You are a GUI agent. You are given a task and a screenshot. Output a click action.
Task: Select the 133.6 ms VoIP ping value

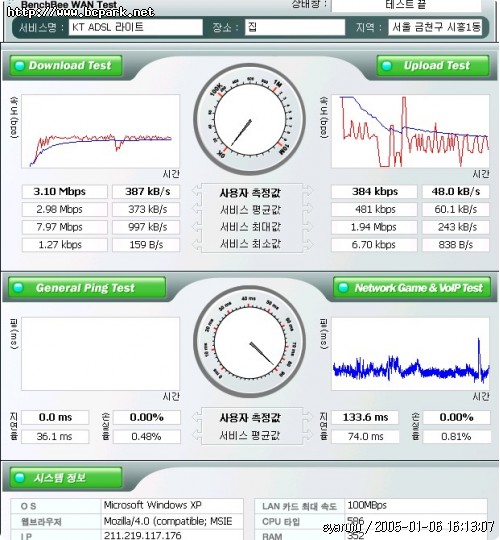365,417
